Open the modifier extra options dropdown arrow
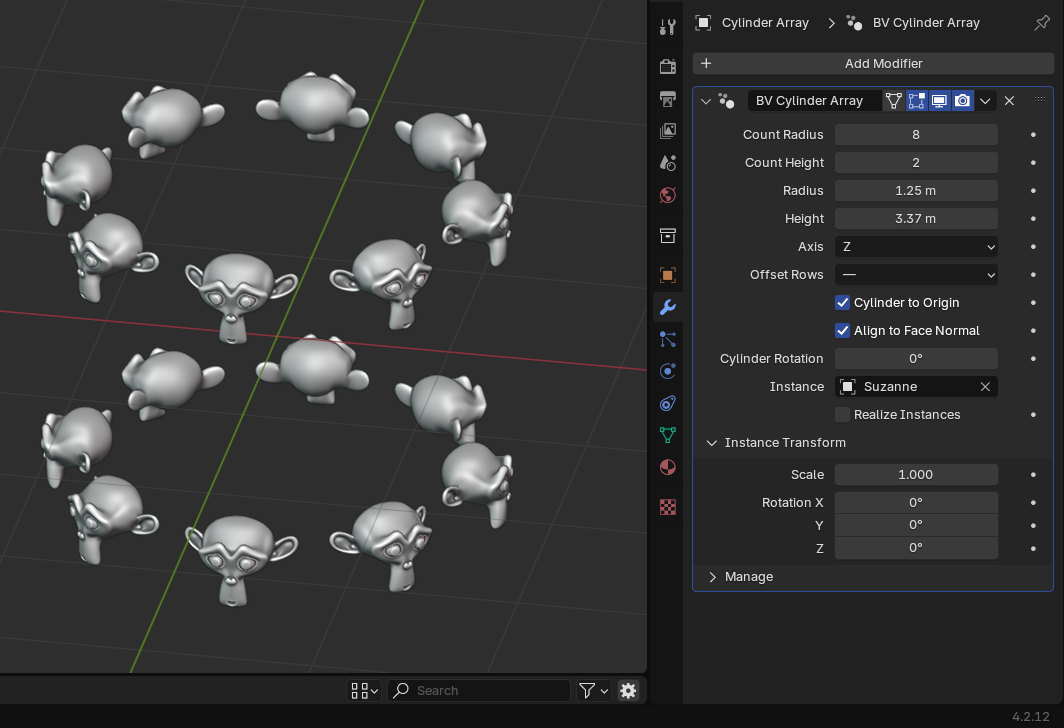The image size is (1064, 728). 985,100
